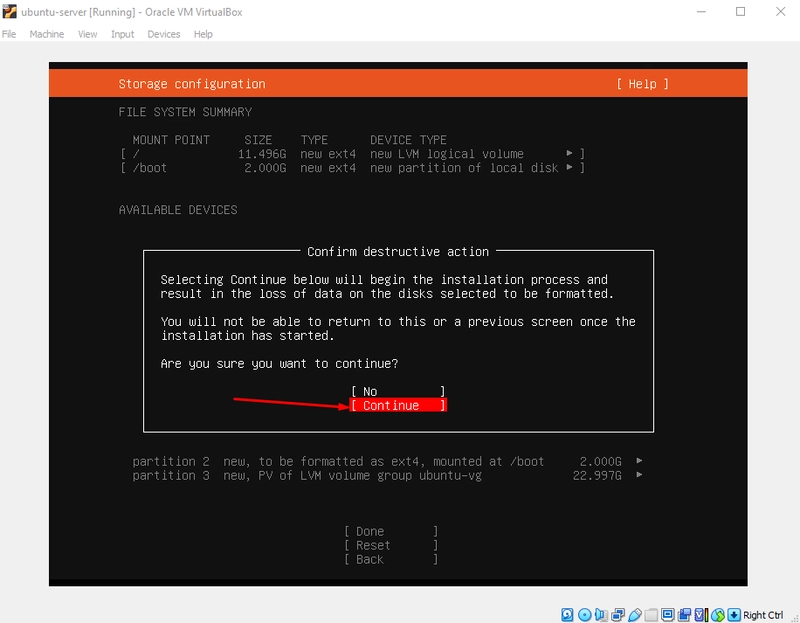
Task: Click the 22.997G partition size
Action: (597, 476)
